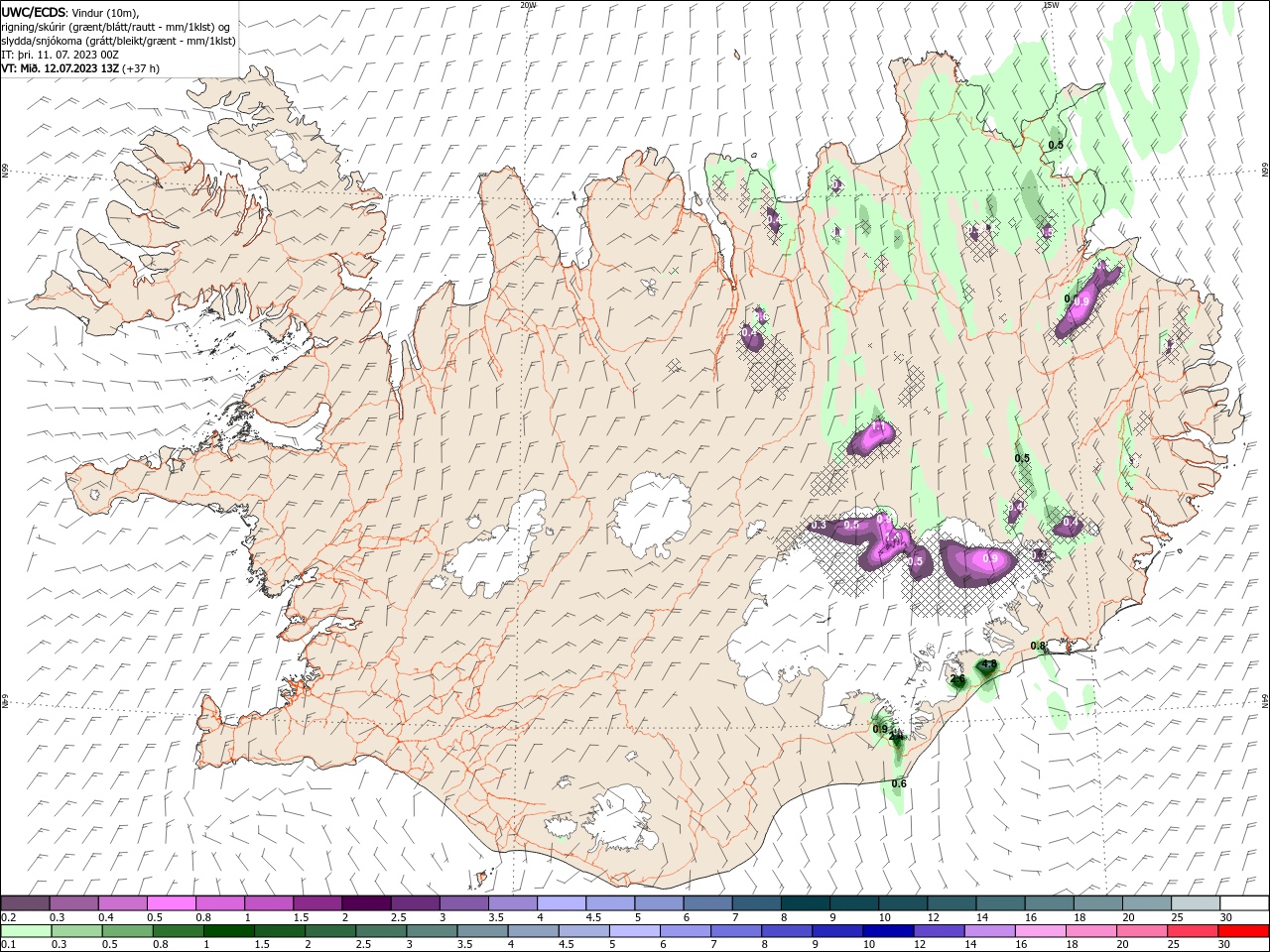Screen dimensions: 1270x952
Task: Pick the 0.5–0.8 green rain swatch
Action: [128, 931]
